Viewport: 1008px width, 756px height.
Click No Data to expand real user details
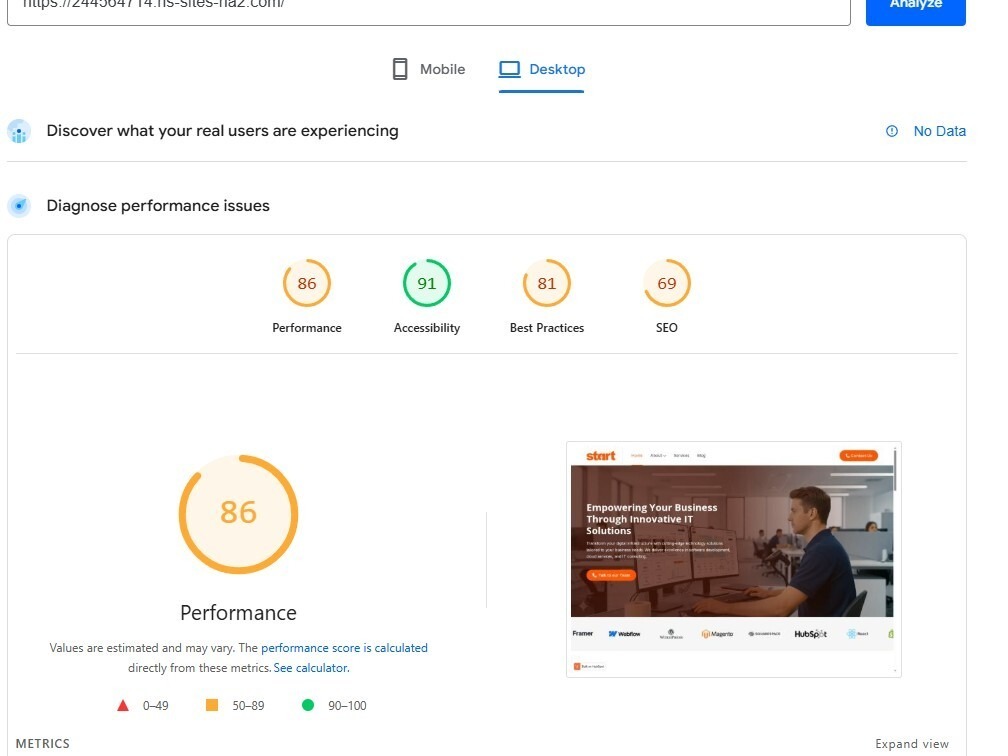tap(938, 131)
